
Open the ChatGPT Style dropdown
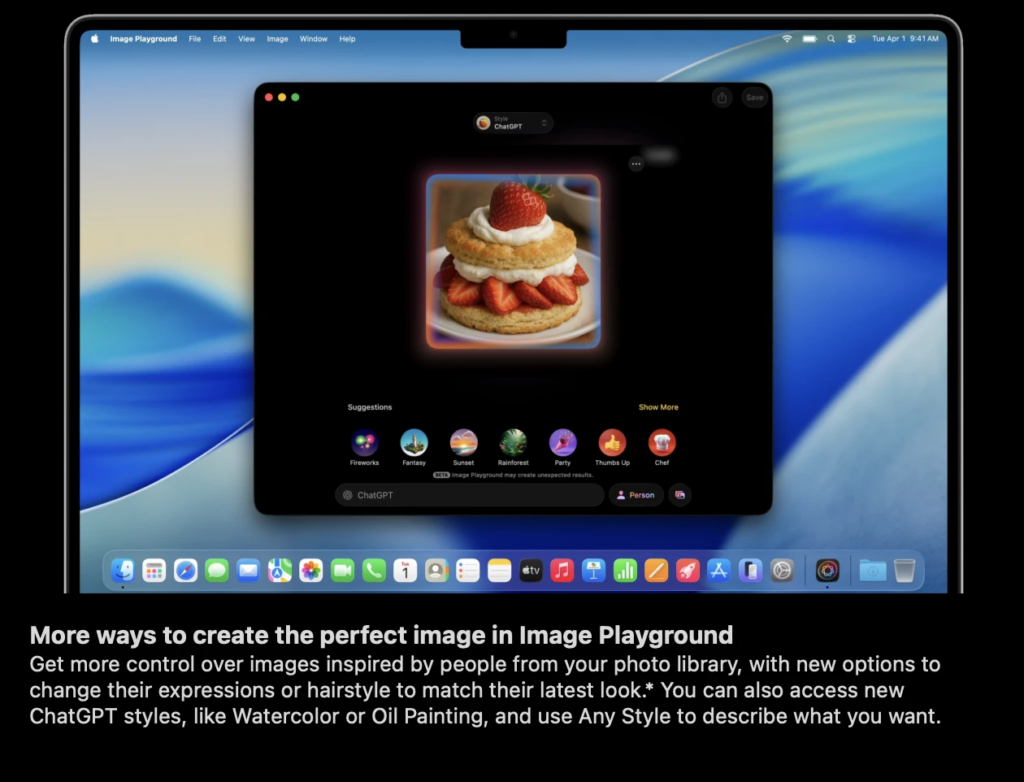click(513, 123)
